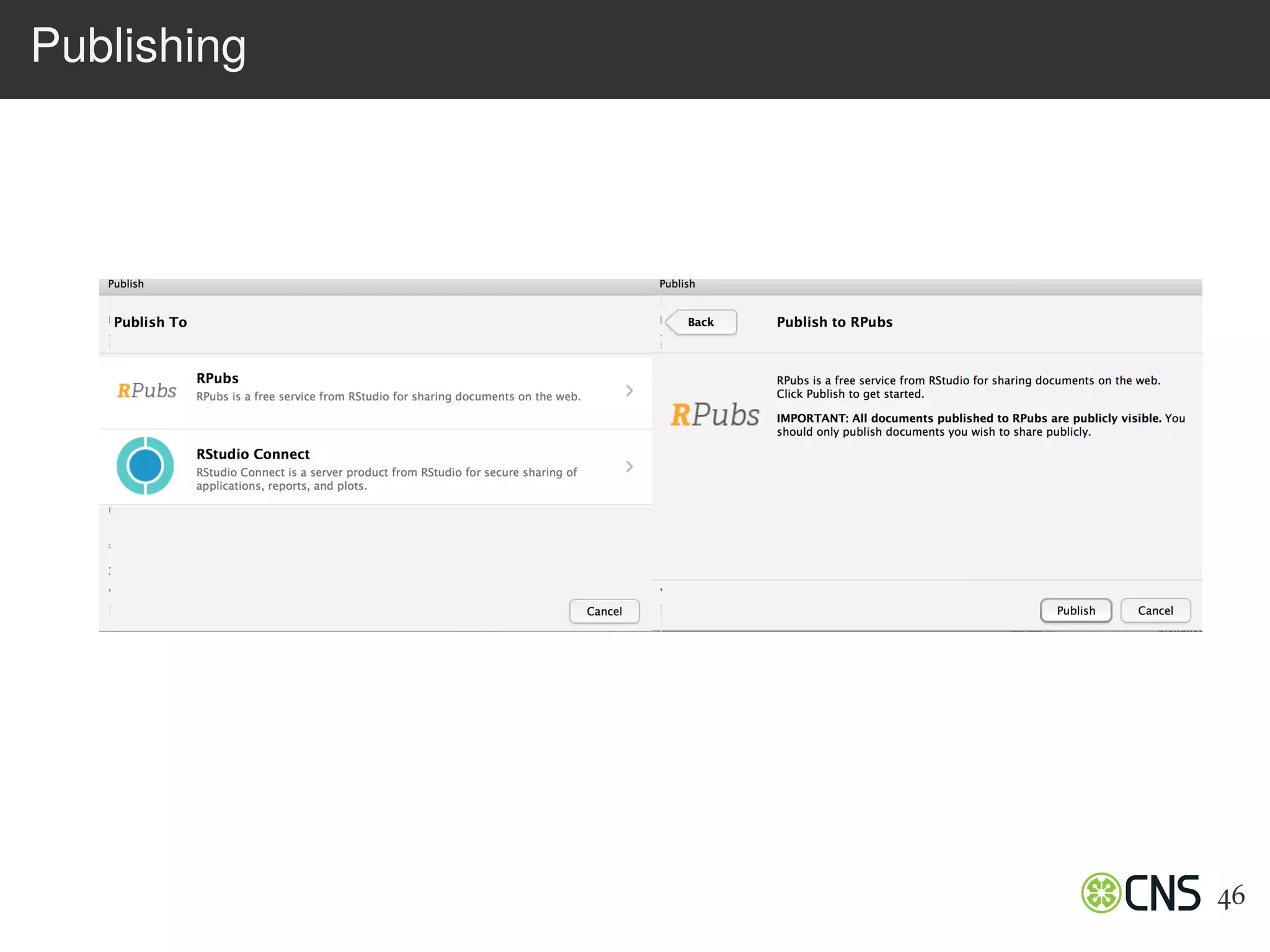Click the RPubs logo in destination list
The height and width of the screenshot is (952, 1270).
point(146,390)
